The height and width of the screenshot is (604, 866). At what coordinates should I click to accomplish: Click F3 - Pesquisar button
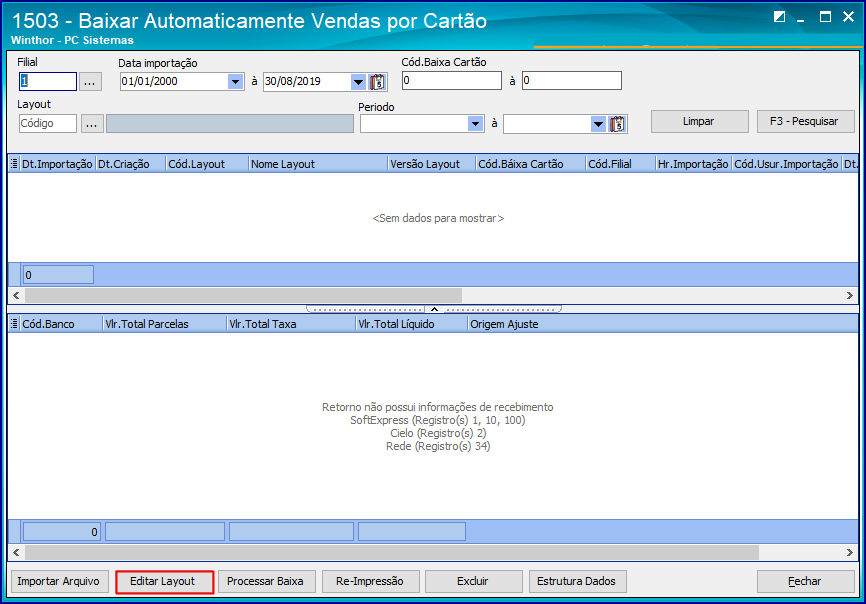(805, 121)
